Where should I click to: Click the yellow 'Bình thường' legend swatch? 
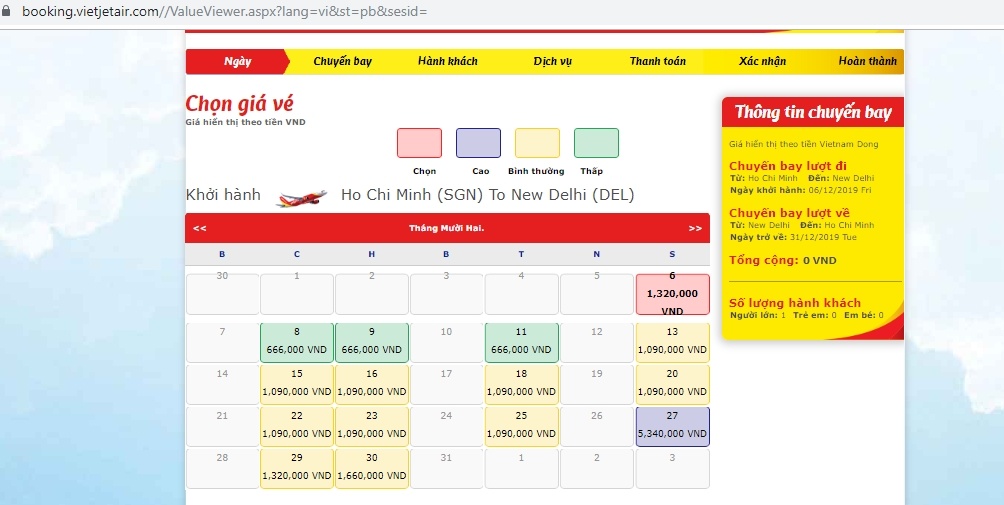[537, 143]
